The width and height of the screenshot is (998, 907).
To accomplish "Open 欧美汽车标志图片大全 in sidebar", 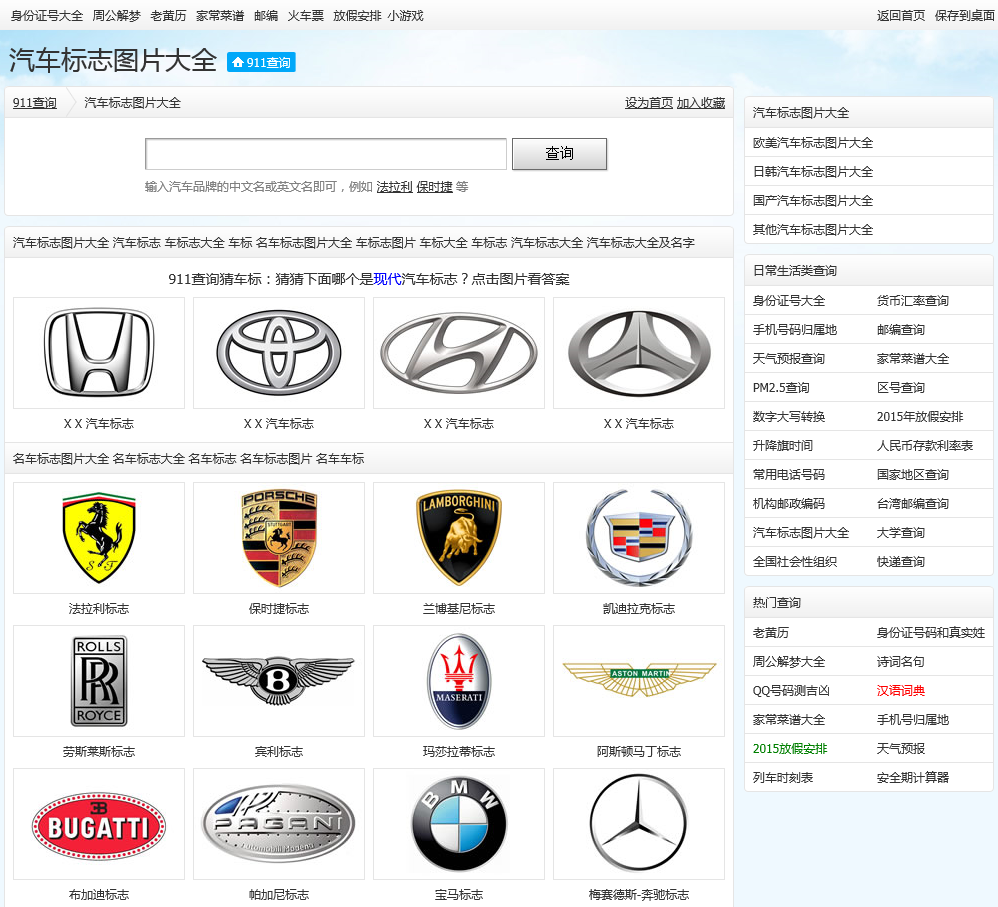I will tap(813, 143).
